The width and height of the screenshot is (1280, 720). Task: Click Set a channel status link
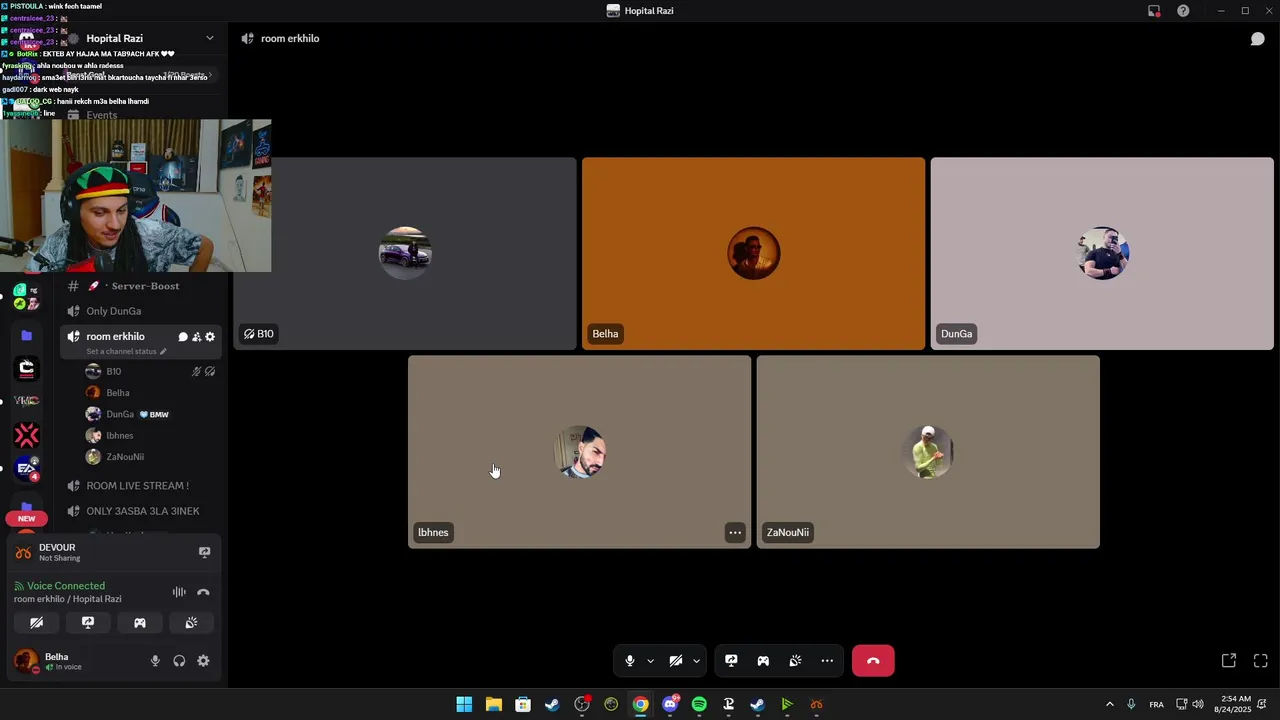(x=126, y=352)
